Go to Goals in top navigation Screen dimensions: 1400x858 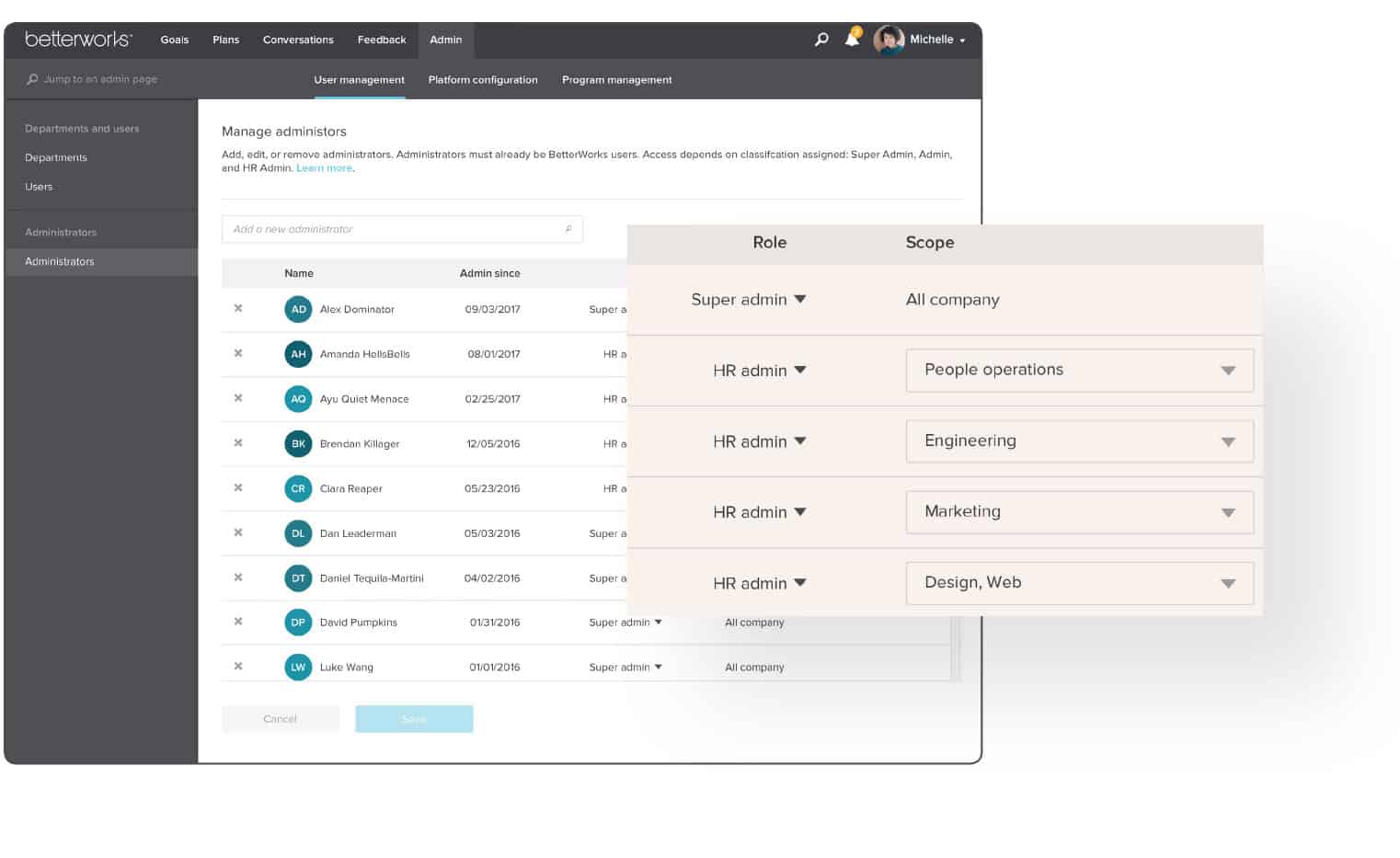pyautogui.click(x=174, y=40)
